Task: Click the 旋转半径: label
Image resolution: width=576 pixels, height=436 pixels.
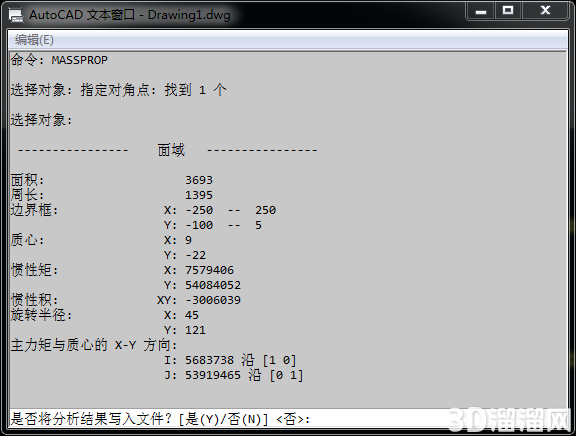Action: pos(42,315)
